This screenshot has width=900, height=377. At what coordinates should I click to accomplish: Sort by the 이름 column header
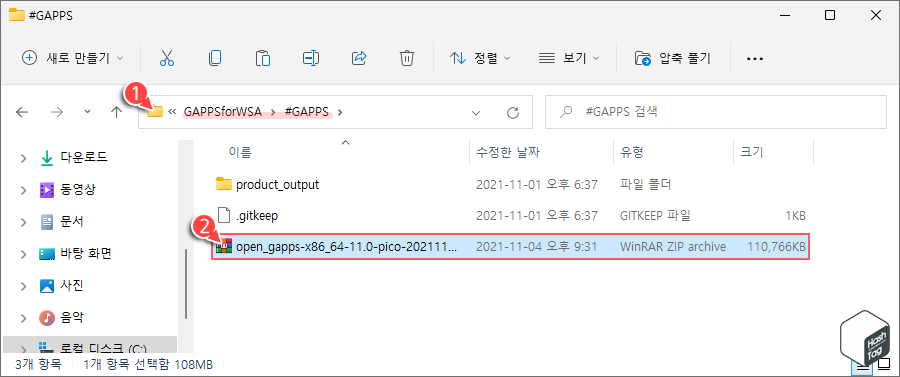coord(240,153)
